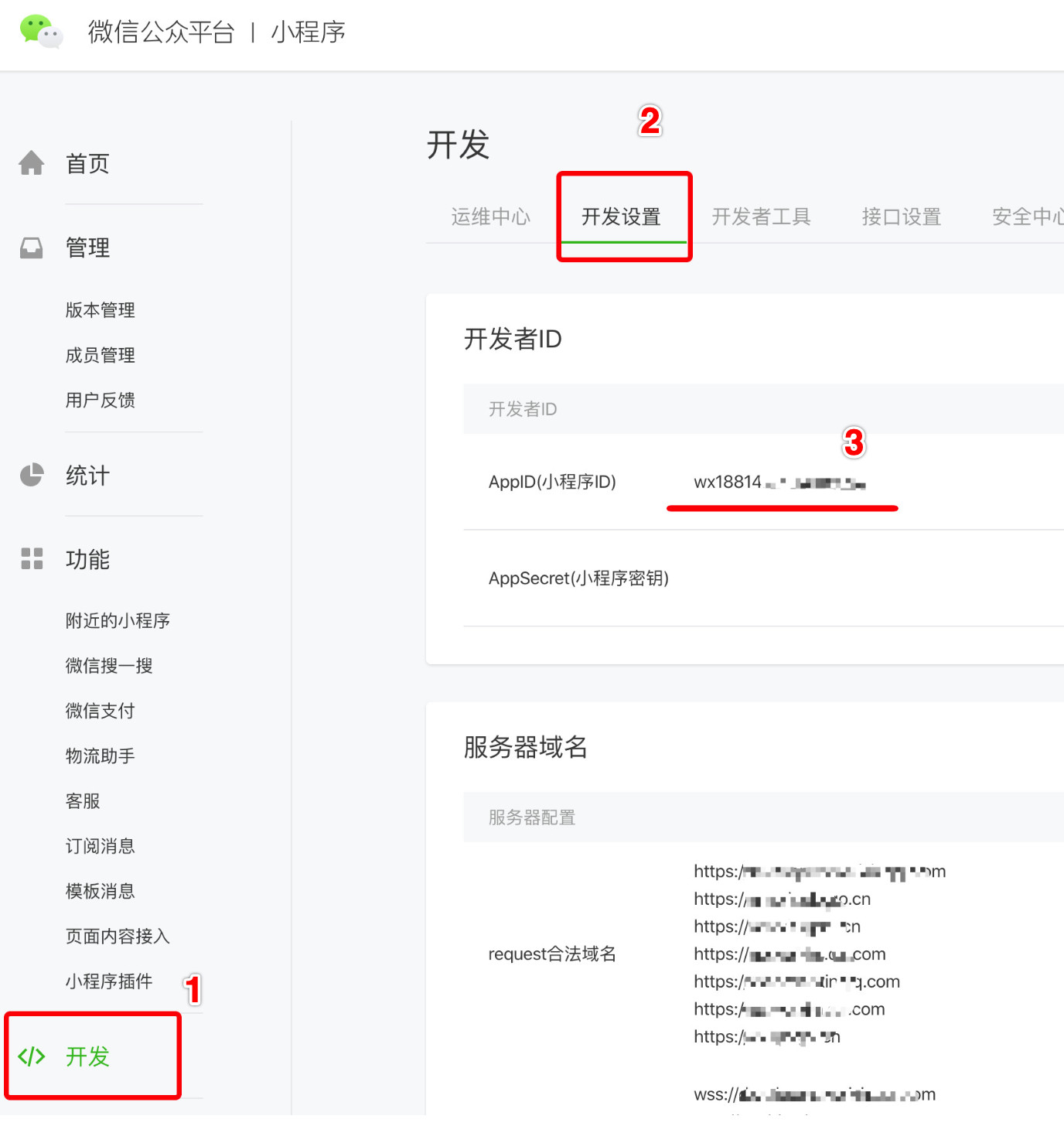Open 附近的小程序

[118, 621]
